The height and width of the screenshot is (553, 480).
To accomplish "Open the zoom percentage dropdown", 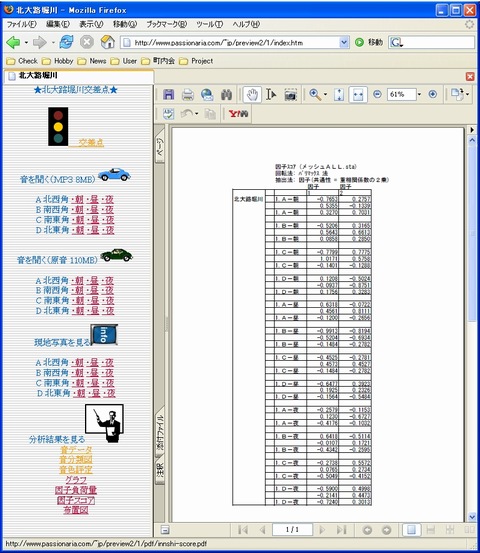I will (x=419, y=94).
